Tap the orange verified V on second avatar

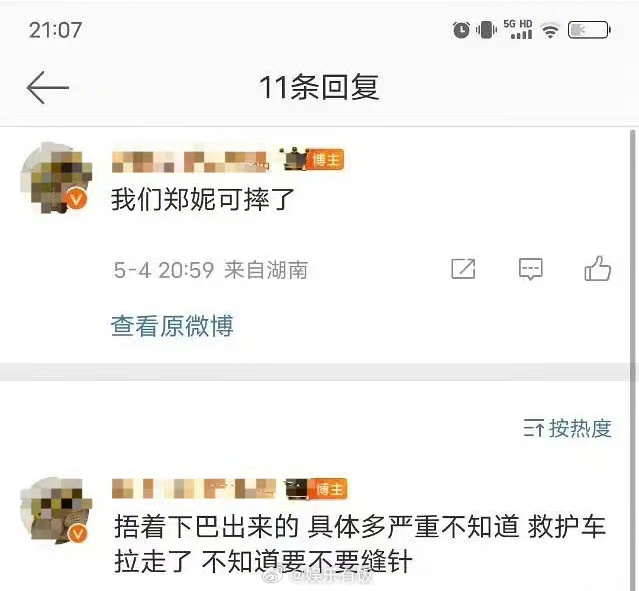77,533
